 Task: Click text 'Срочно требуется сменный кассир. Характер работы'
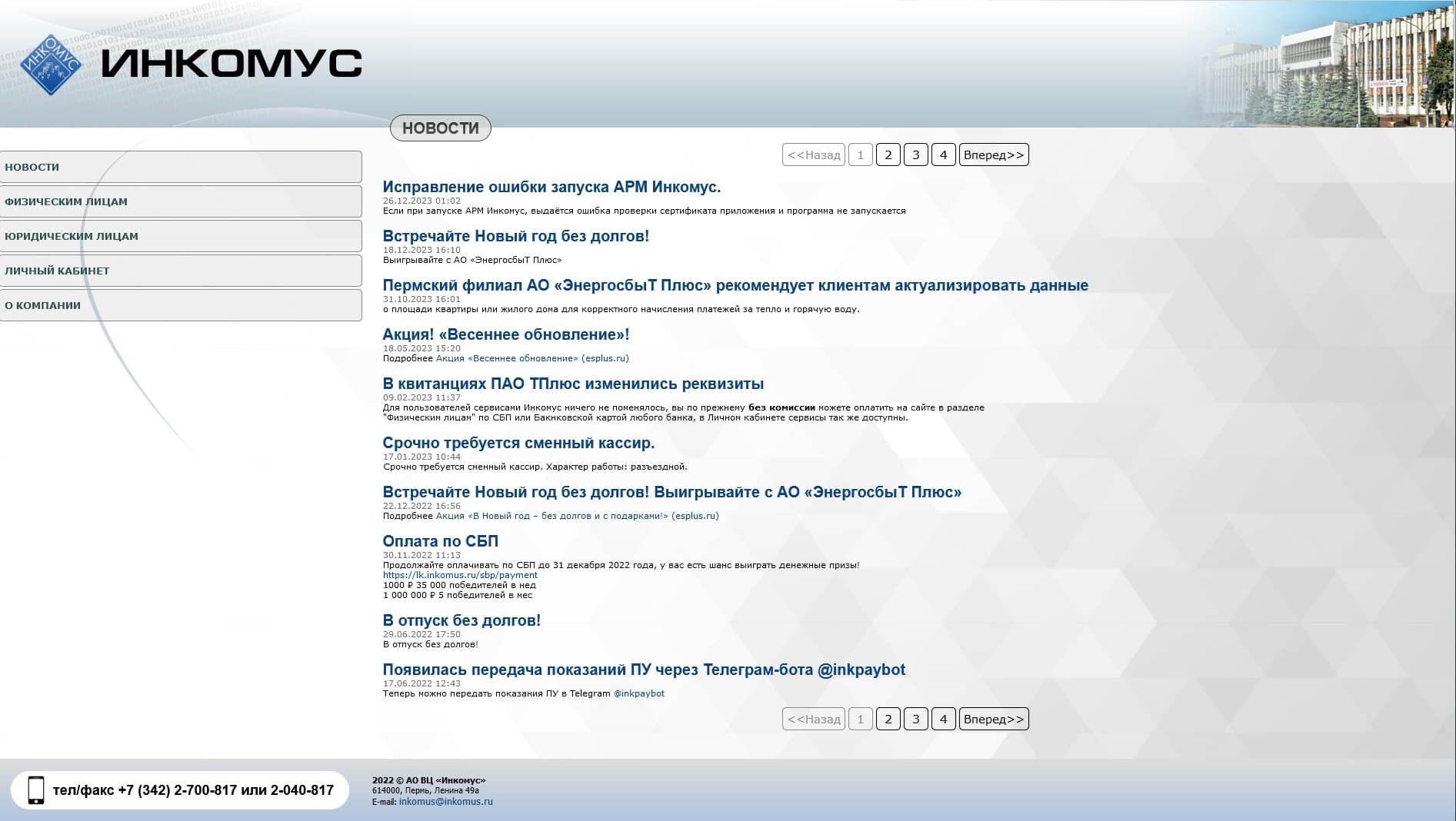point(535,467)
